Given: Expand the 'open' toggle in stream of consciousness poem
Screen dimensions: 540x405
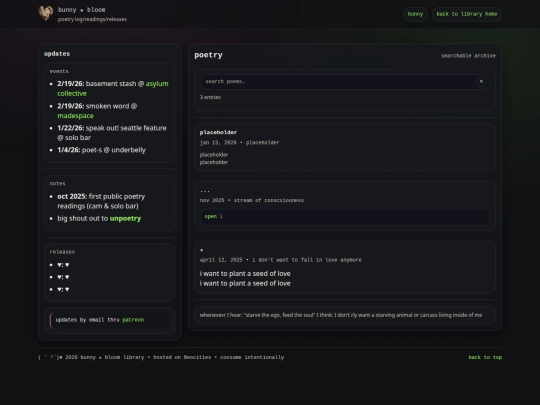Looking at the screenshot, I should point(345,217).
